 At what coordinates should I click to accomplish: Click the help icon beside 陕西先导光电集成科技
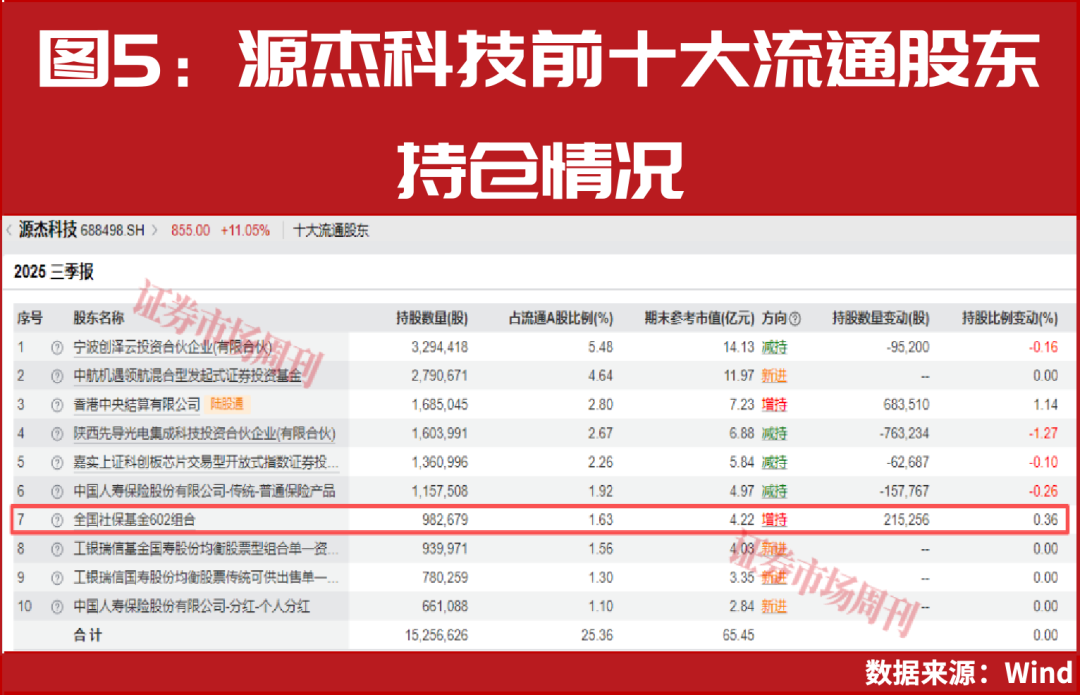[x=56, y=434]
